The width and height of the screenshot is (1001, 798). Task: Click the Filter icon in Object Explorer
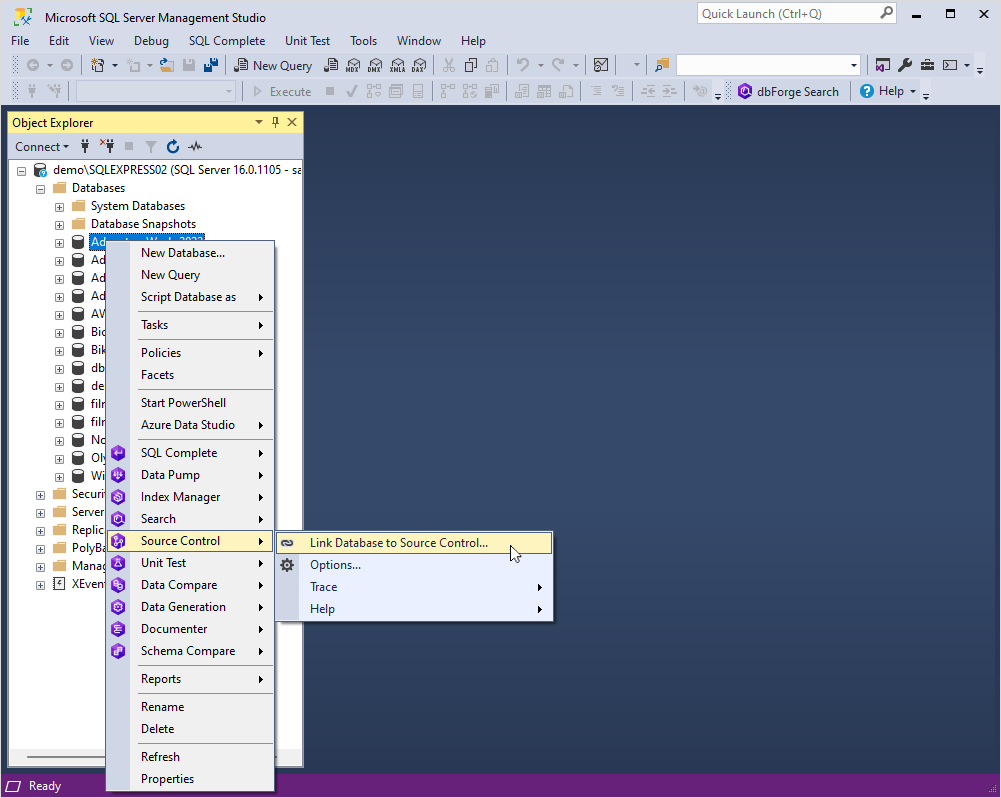click(151, 146)
